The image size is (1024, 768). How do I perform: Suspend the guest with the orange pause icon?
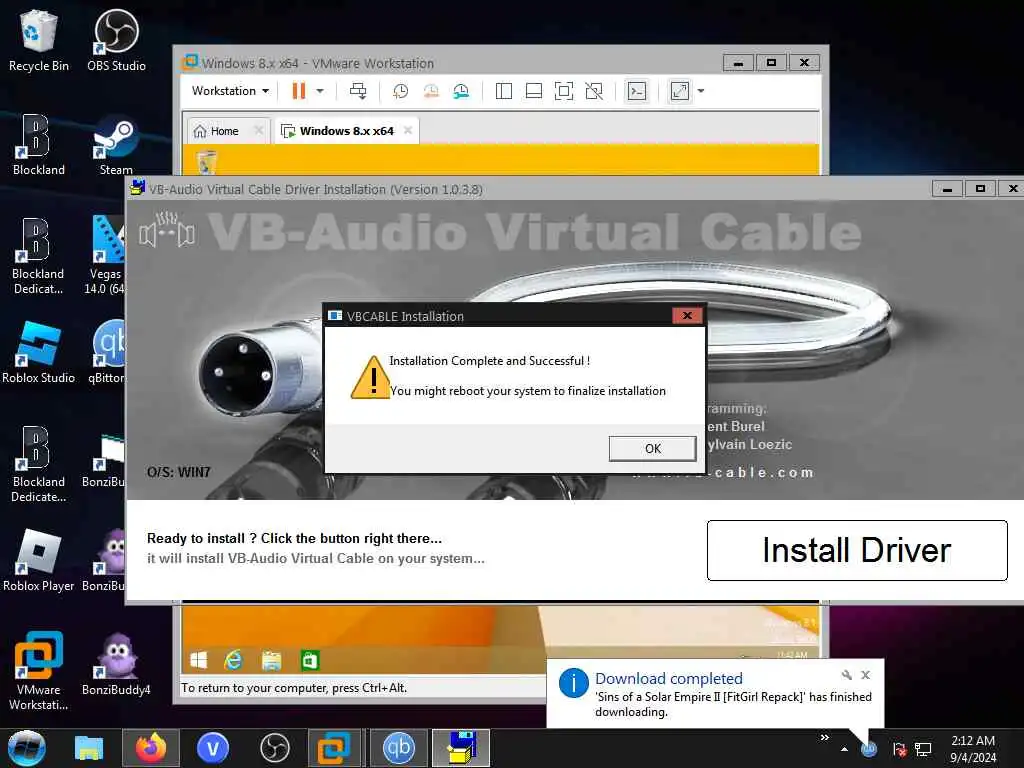tap(298, 91)
